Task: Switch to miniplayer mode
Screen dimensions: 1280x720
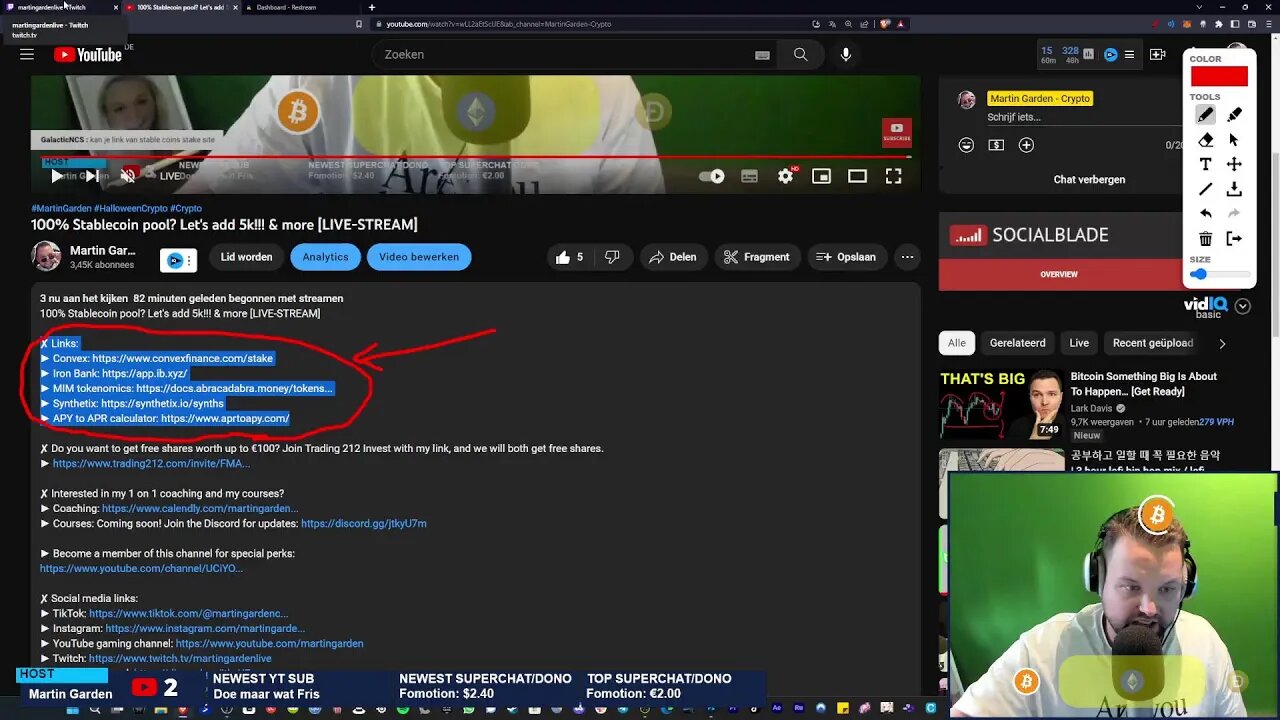Action: coord(821,176)
